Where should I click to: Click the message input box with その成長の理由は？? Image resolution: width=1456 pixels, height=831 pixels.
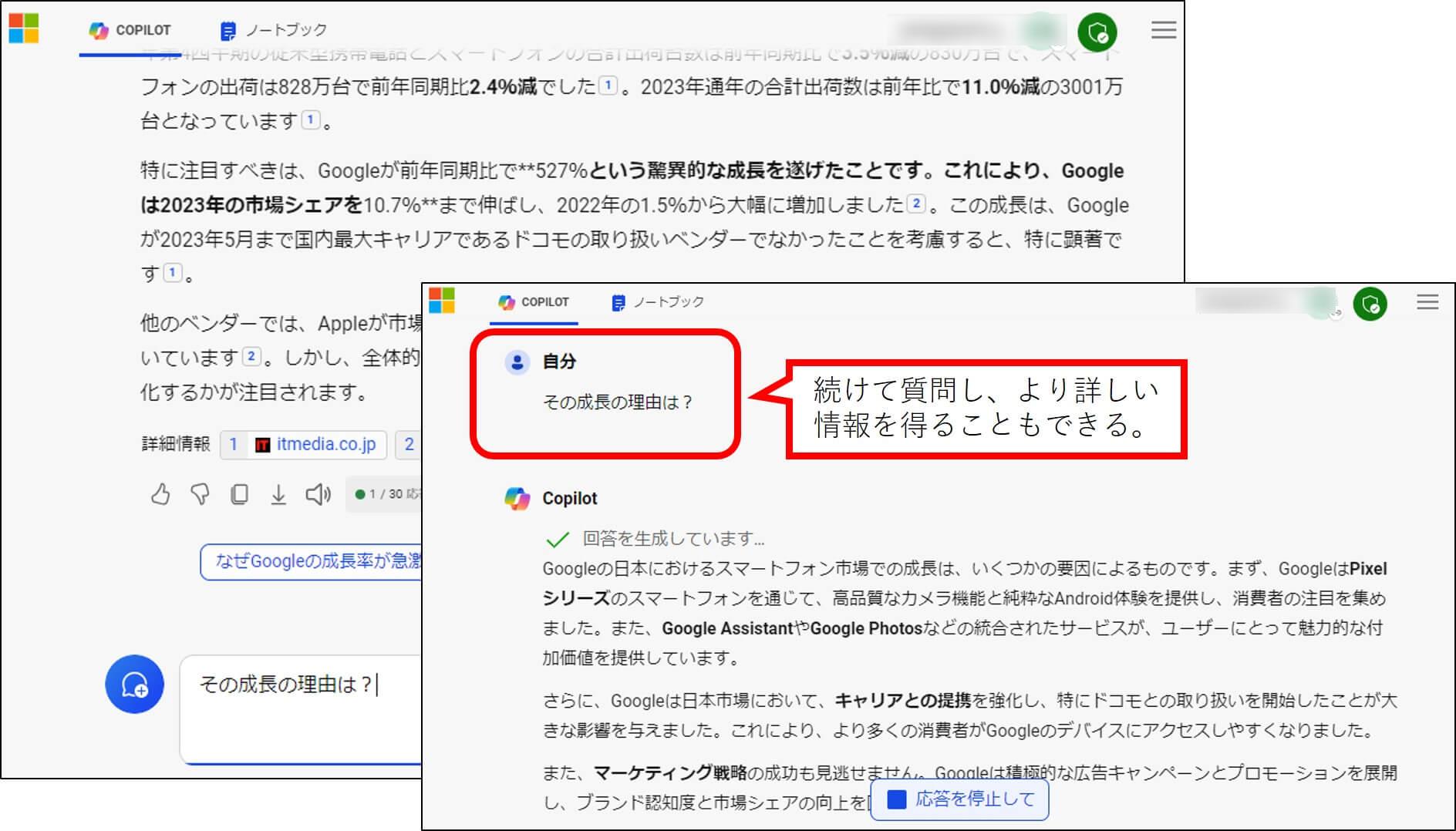point(302,709)
